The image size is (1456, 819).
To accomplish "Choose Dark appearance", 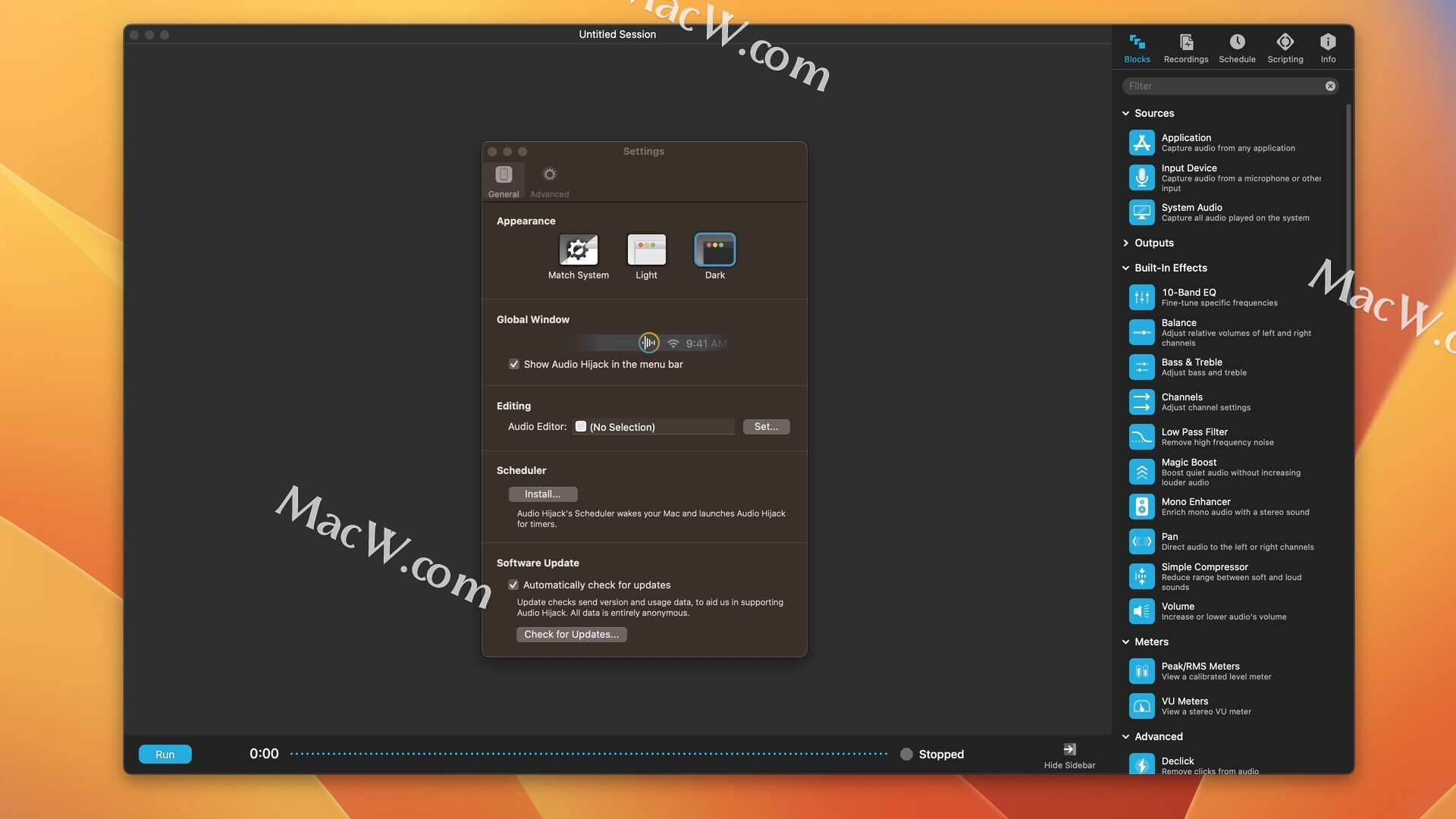I will 715,249.
